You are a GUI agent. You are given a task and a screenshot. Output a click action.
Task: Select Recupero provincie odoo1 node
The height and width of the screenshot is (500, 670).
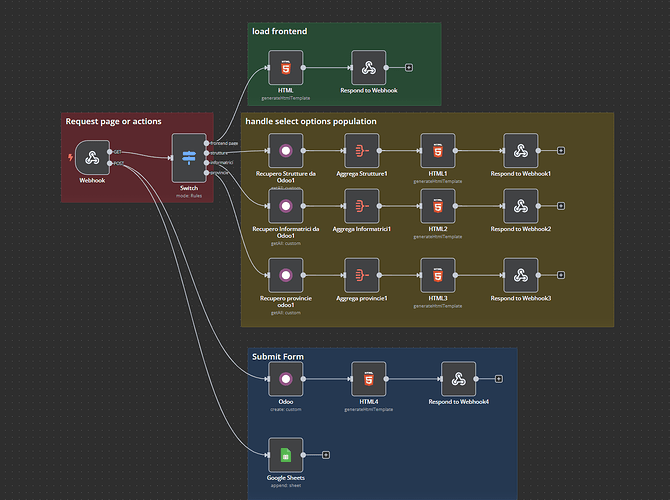[286, 275]
